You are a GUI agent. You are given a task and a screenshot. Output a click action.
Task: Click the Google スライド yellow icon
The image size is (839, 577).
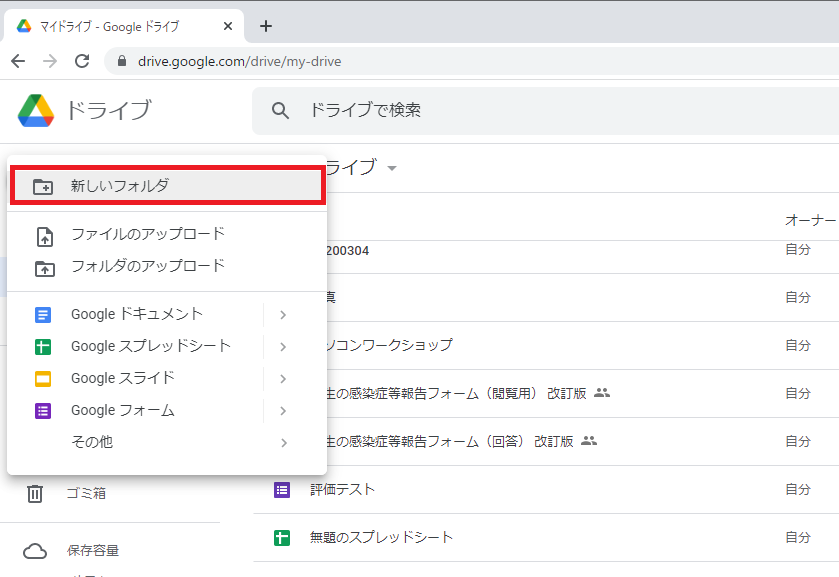(x=43, y=379)
